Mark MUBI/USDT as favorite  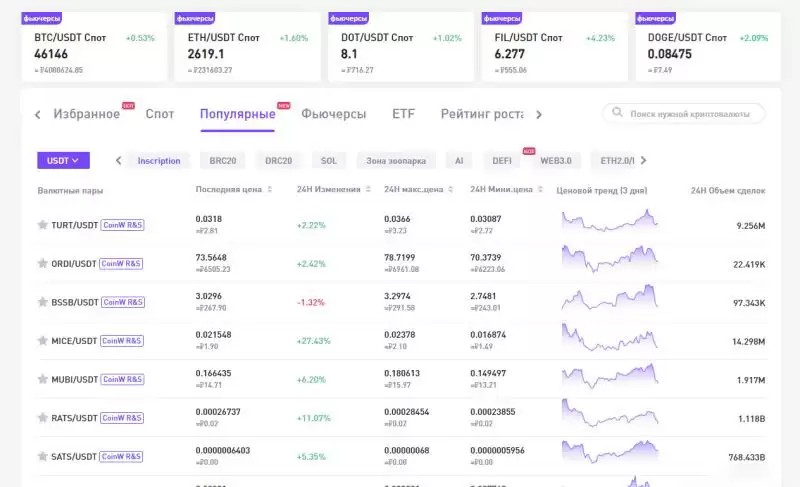click(42, 380)
